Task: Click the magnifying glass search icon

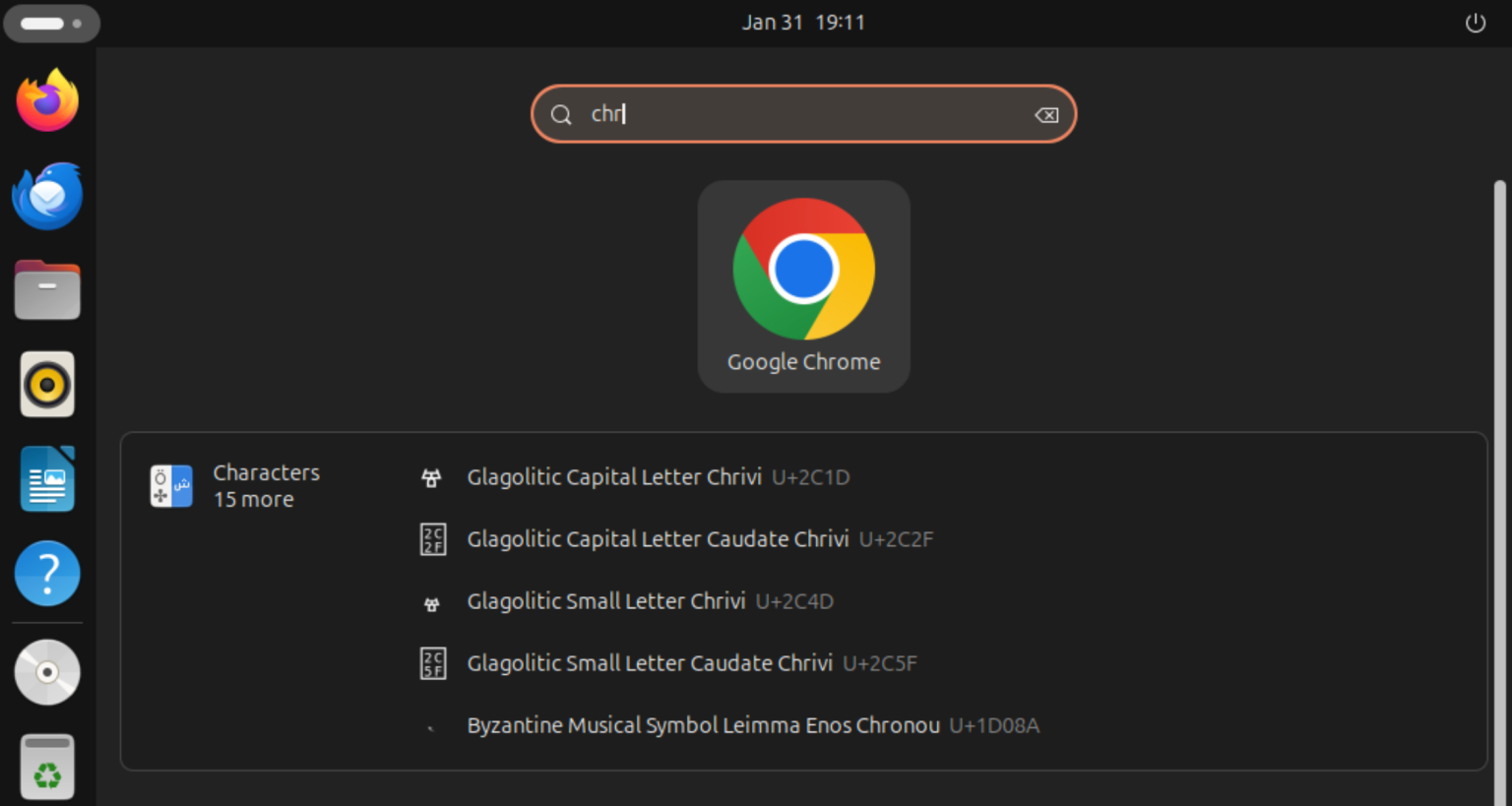Action: pyautogui.click(x=561, y=114)
